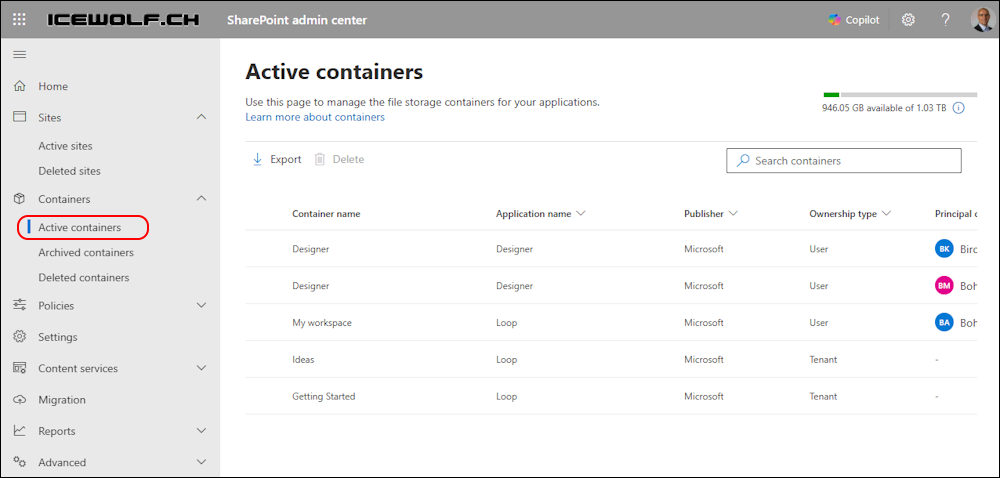The width and height of the screenshot is (1000, 478).
Task: Click the storage usage progress bar
Action: click(900, 94)
